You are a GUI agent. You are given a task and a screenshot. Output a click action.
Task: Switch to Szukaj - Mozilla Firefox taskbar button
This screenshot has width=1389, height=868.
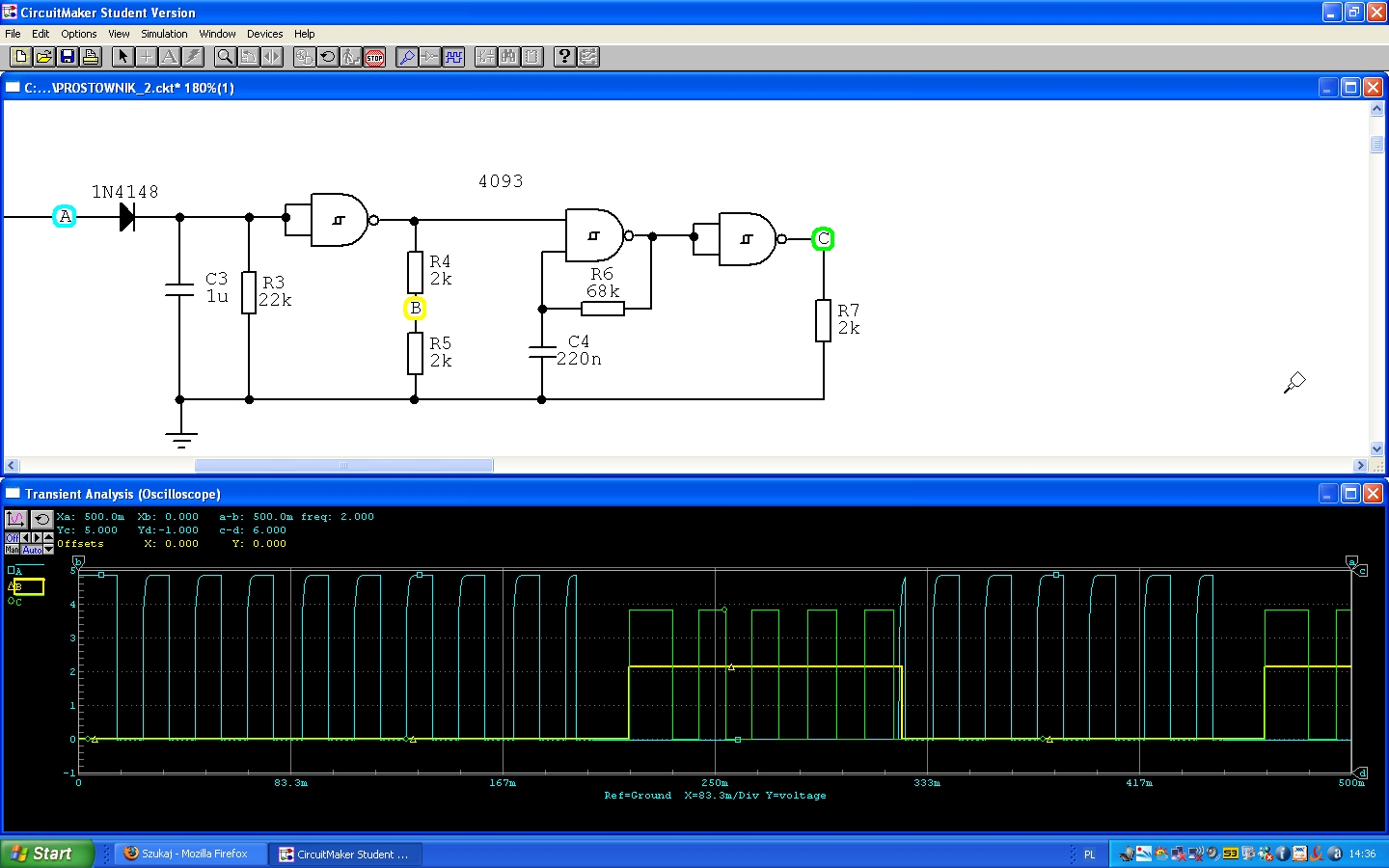point(191,854)
